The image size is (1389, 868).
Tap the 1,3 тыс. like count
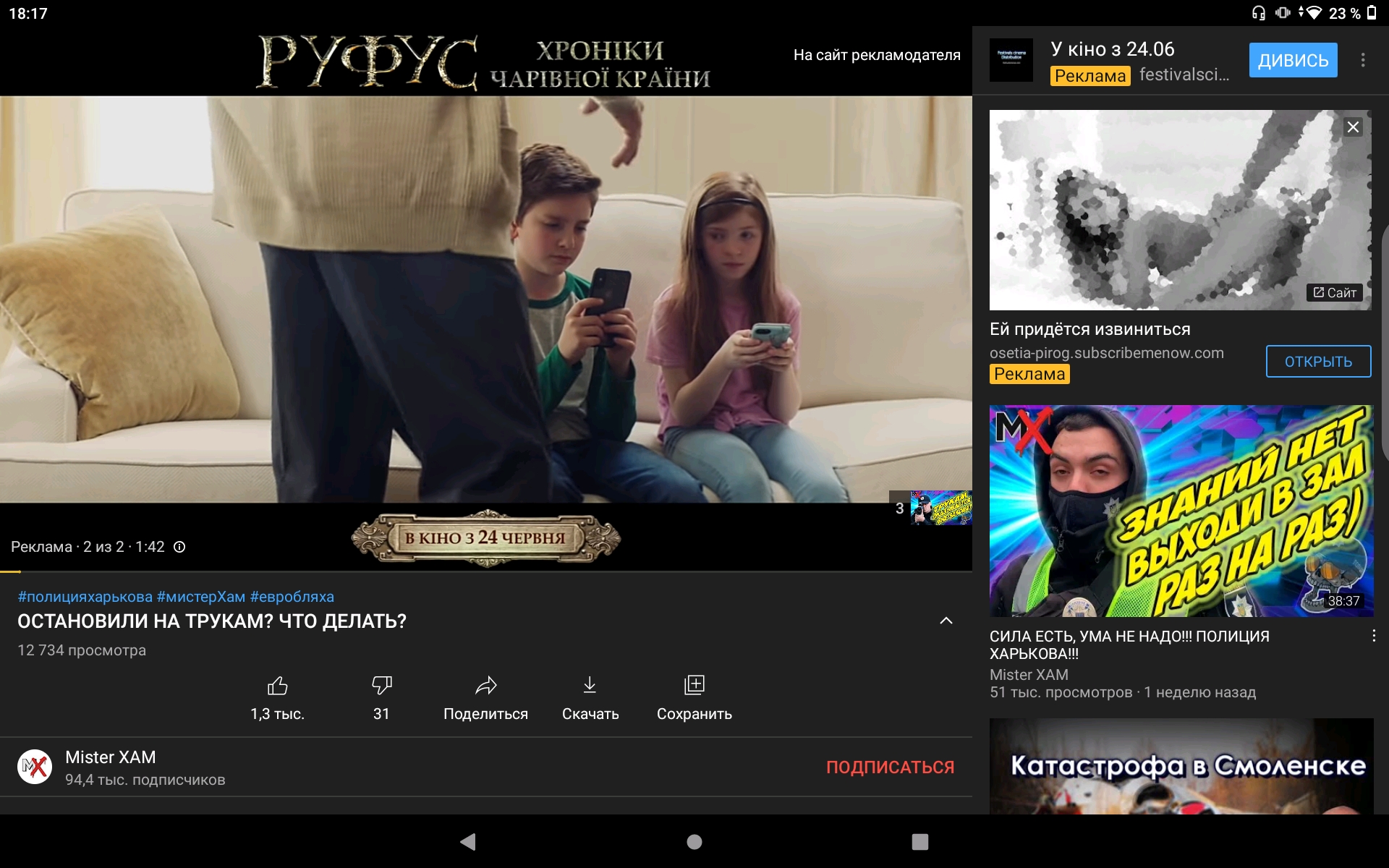click(278, 714)
